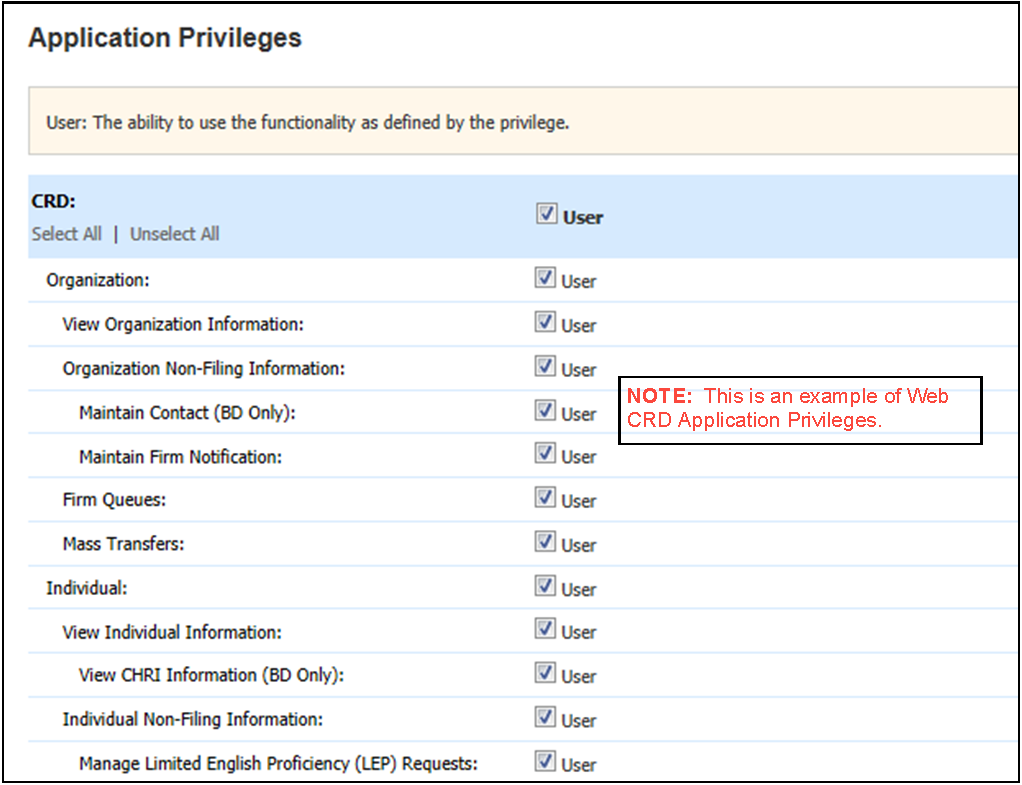
Task: Toggle Organization Non-Filing Information User checkbox
Action: click(545, 367)
